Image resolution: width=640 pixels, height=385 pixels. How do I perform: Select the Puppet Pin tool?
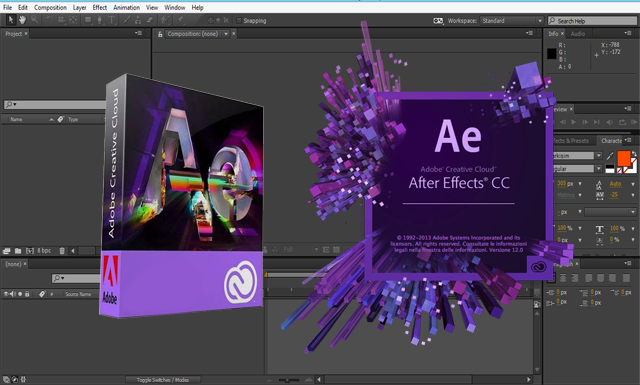click(180, 20)
